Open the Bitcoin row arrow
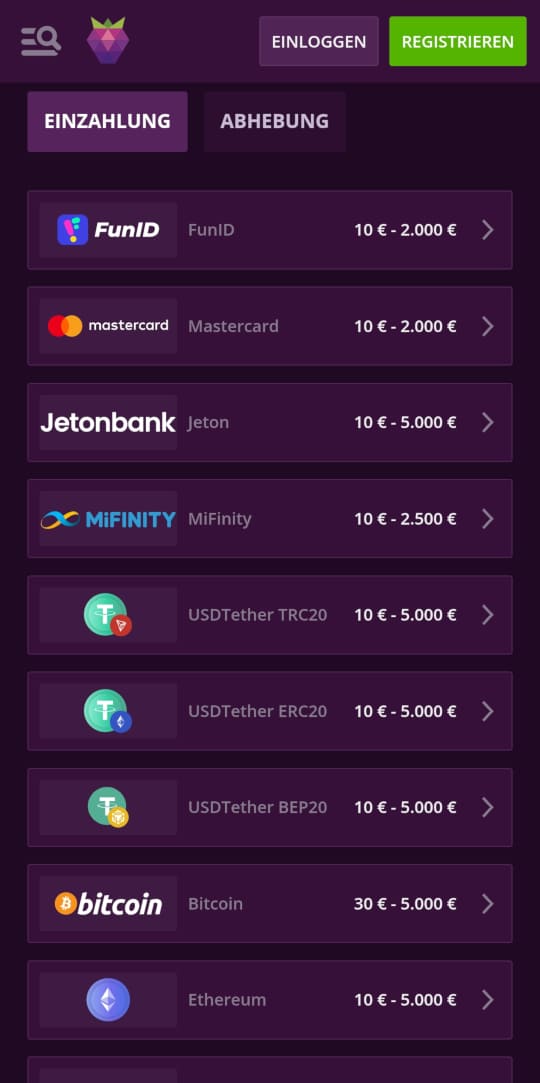540x1083 pixels. (488, 903)
